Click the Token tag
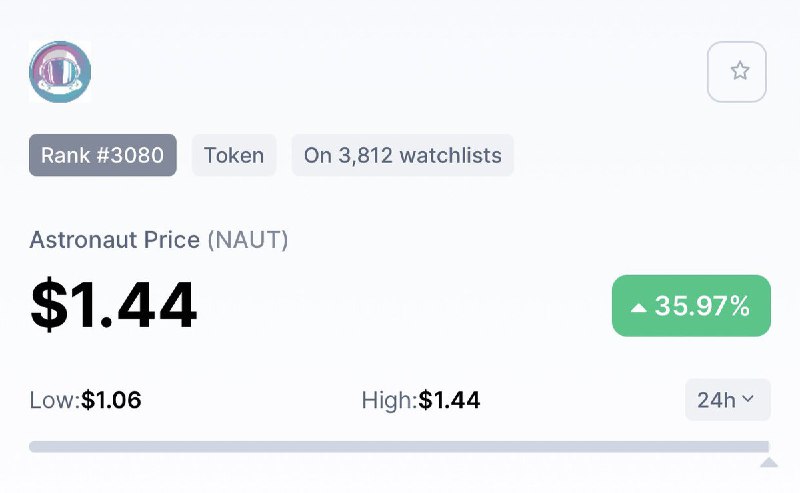 click(234, 155)
